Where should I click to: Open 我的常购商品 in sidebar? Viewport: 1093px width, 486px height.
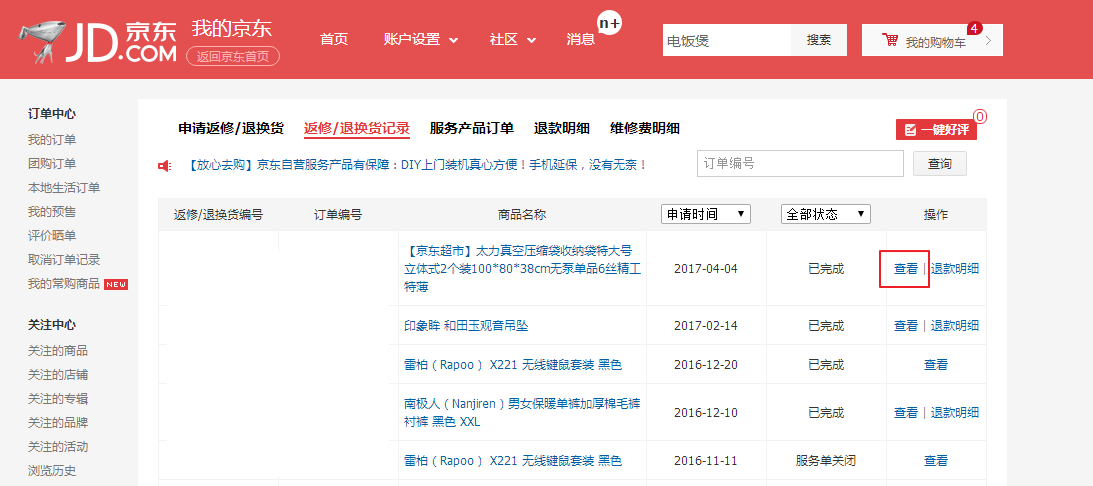(64, 284)
